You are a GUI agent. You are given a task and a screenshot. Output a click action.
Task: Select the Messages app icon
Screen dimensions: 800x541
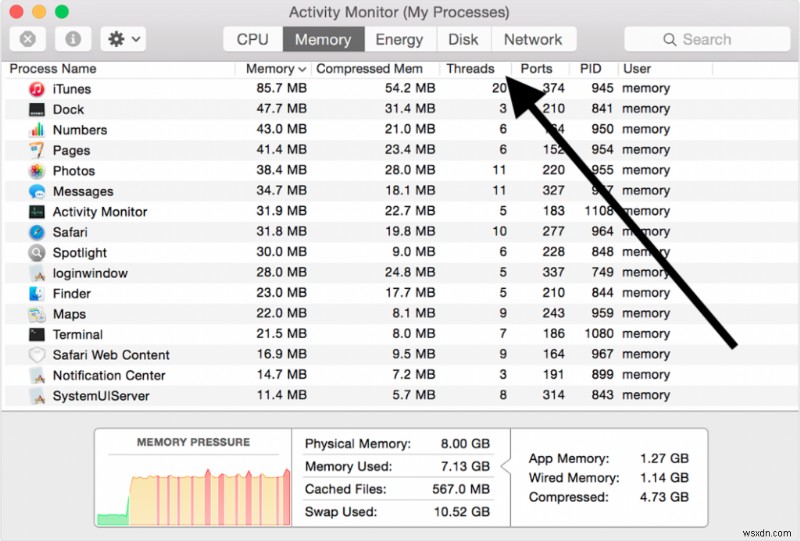click(37, 191)
